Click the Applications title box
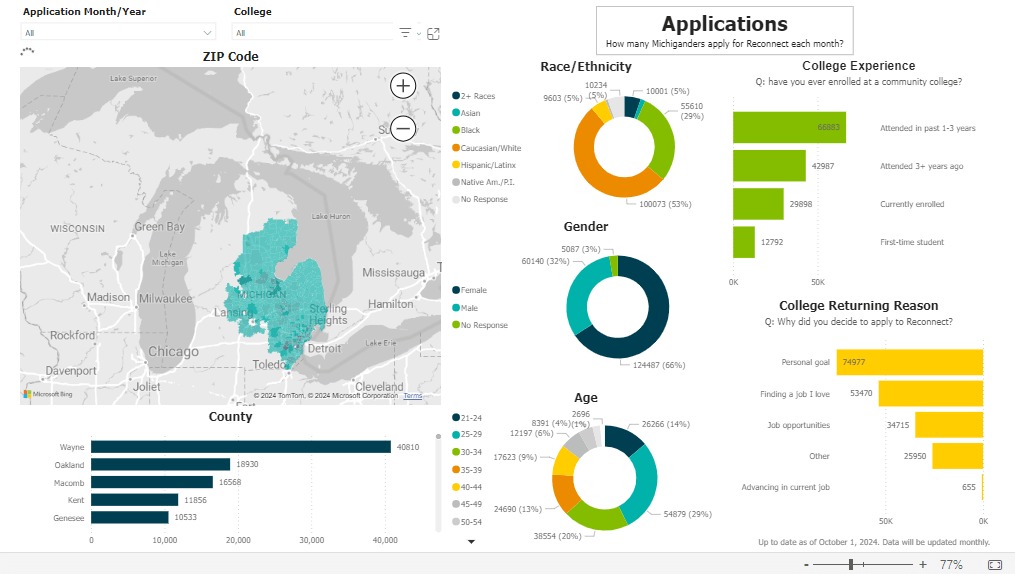This screenshot has height=574, width=1015. point(724,30)
